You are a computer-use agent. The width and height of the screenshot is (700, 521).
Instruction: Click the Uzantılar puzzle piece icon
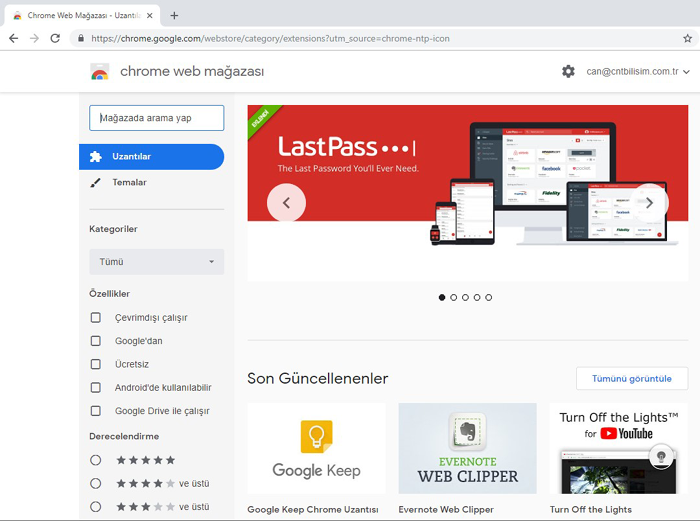click(96, 157)
